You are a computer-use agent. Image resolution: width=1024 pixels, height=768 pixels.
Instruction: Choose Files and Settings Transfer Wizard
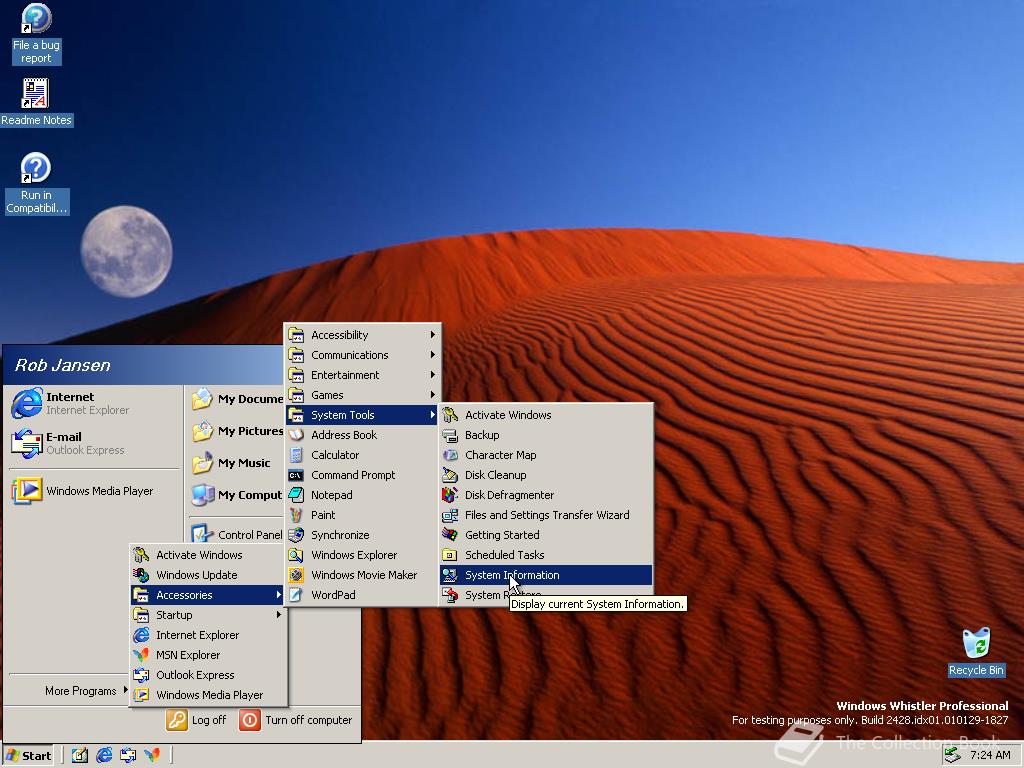[x=546, y=515]
